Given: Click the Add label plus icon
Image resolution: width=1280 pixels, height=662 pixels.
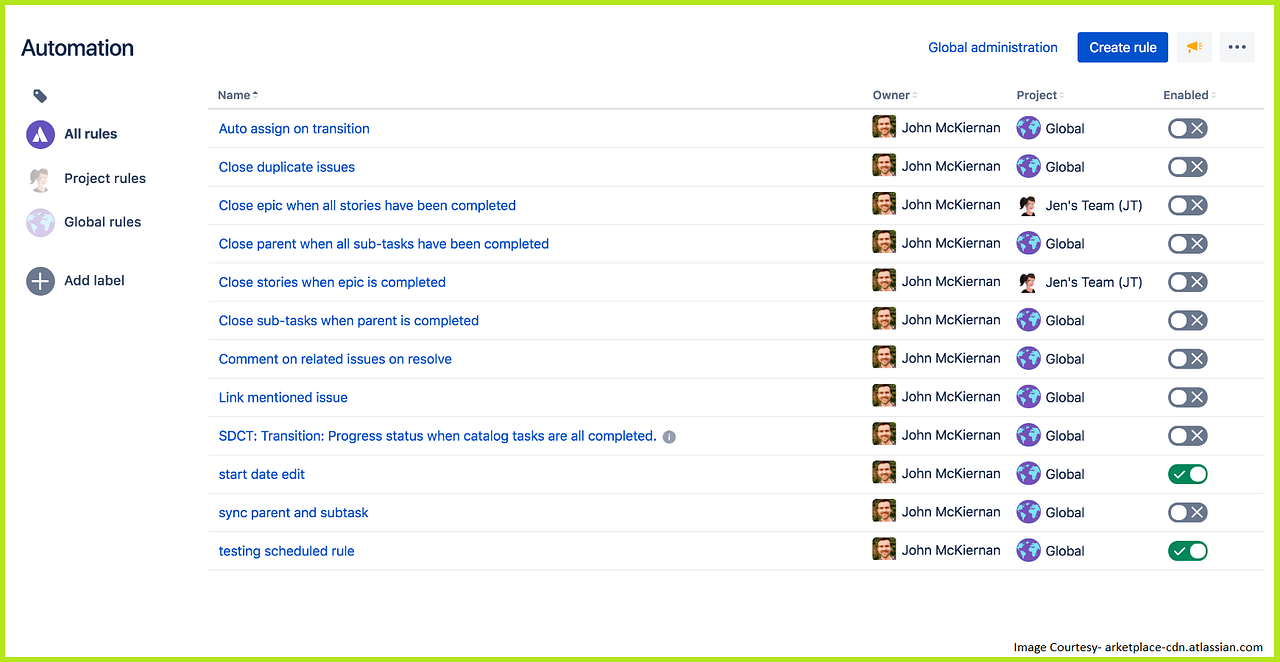Looking at the screenshot, I should (40, 281).
